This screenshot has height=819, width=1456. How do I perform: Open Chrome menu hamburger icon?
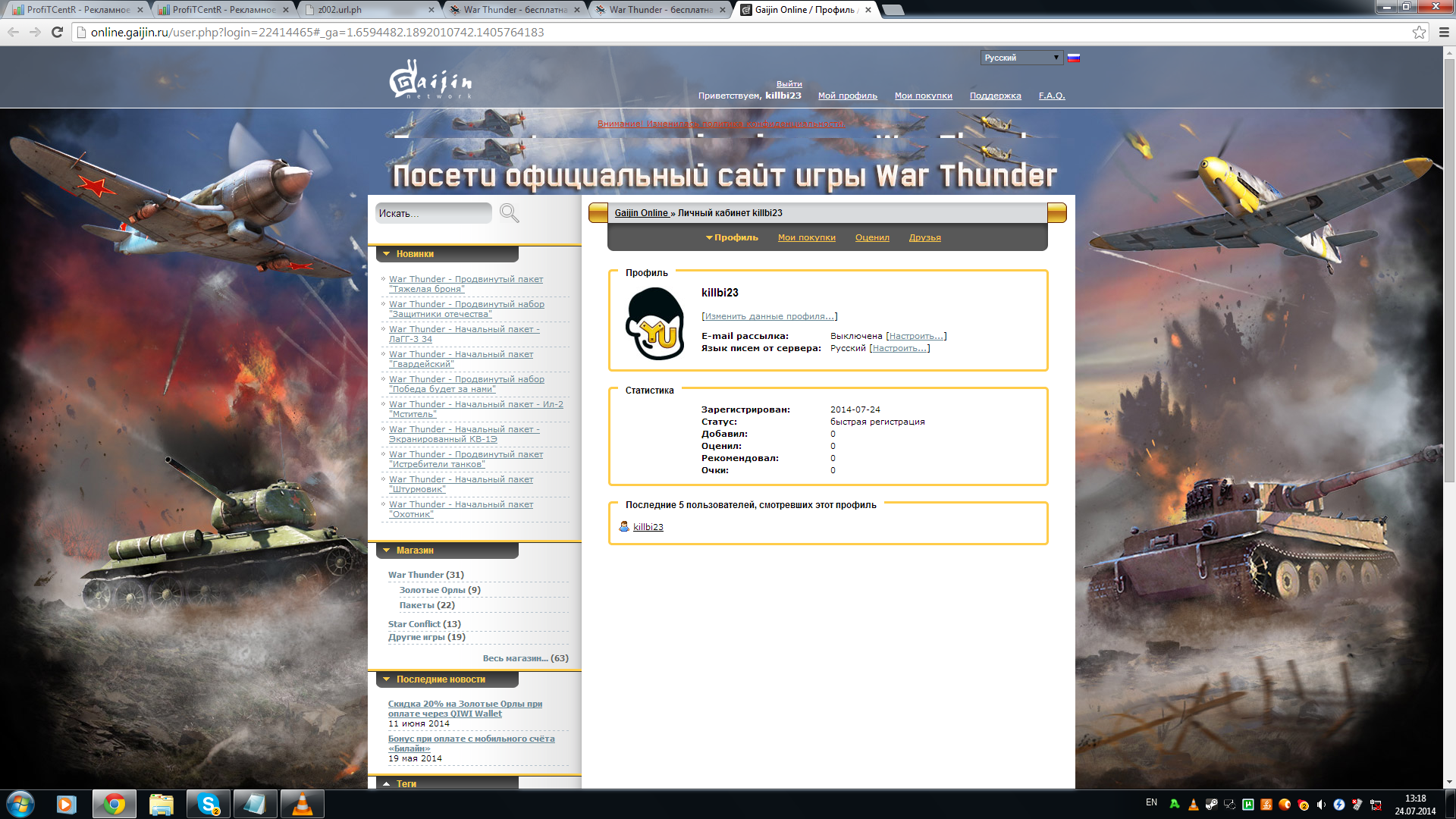(1444, 32)
